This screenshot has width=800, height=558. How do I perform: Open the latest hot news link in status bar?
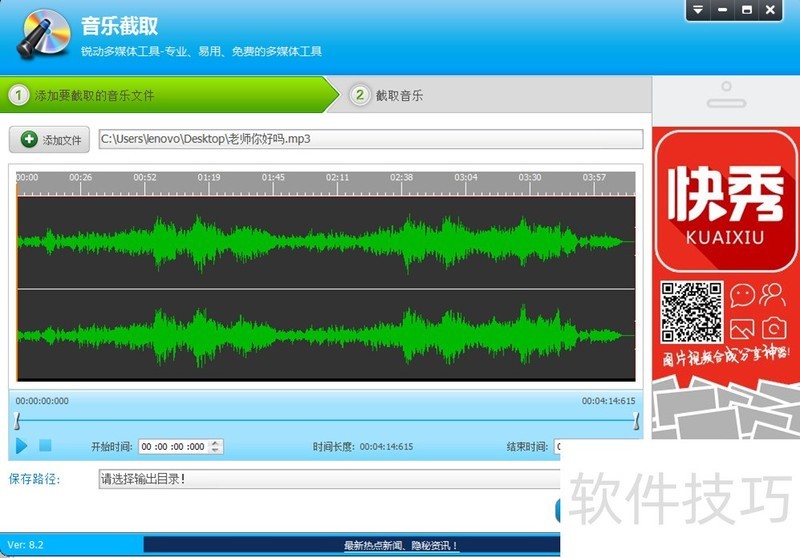[401, 546]
